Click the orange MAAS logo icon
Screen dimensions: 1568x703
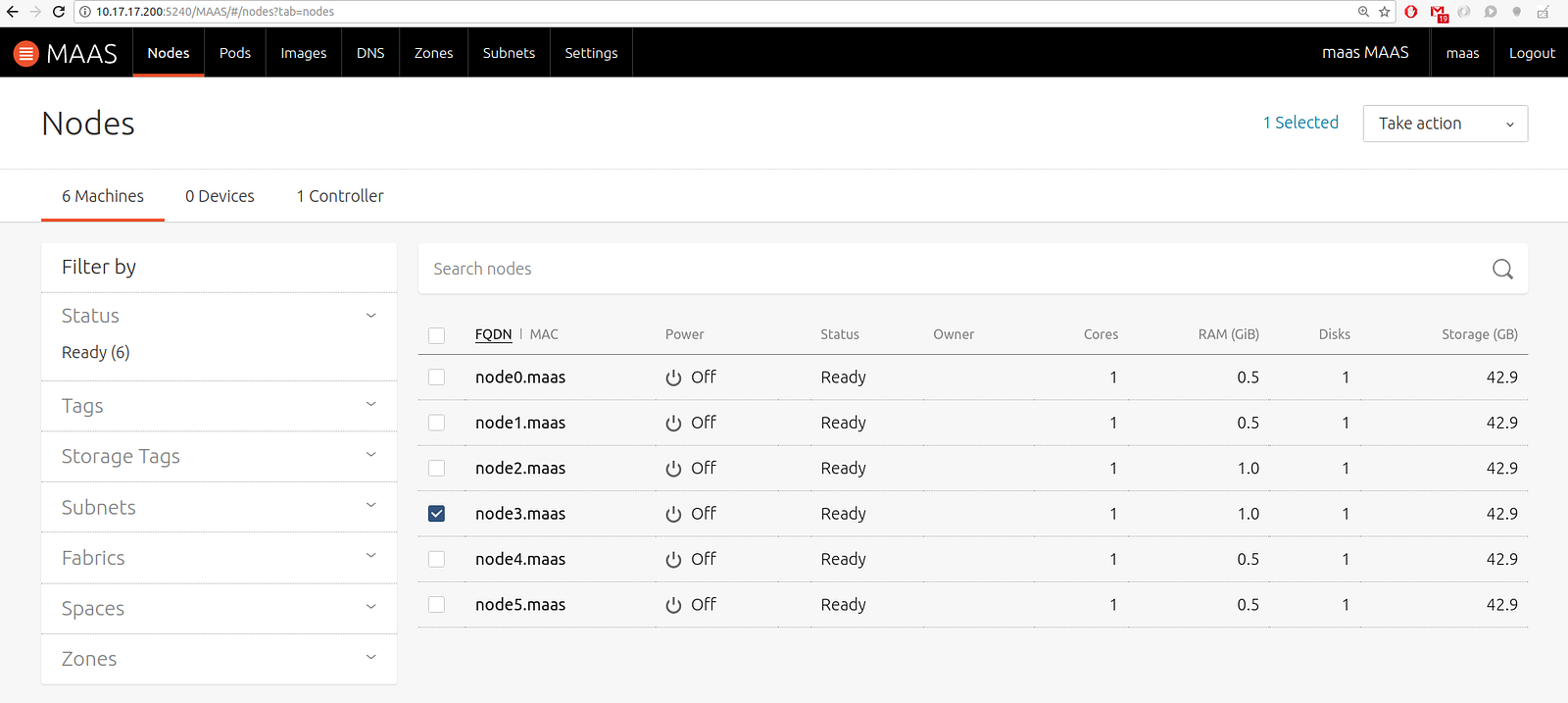click(26, 53)
